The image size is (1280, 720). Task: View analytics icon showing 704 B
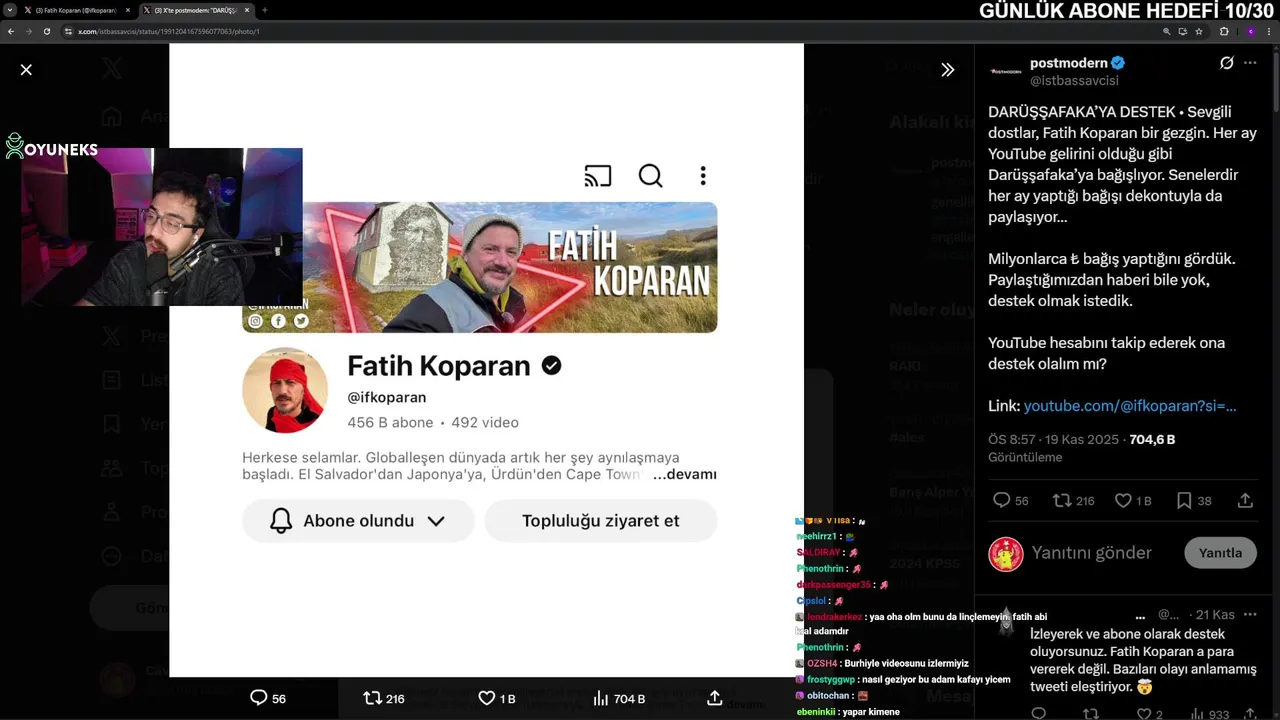coord(601,698)
